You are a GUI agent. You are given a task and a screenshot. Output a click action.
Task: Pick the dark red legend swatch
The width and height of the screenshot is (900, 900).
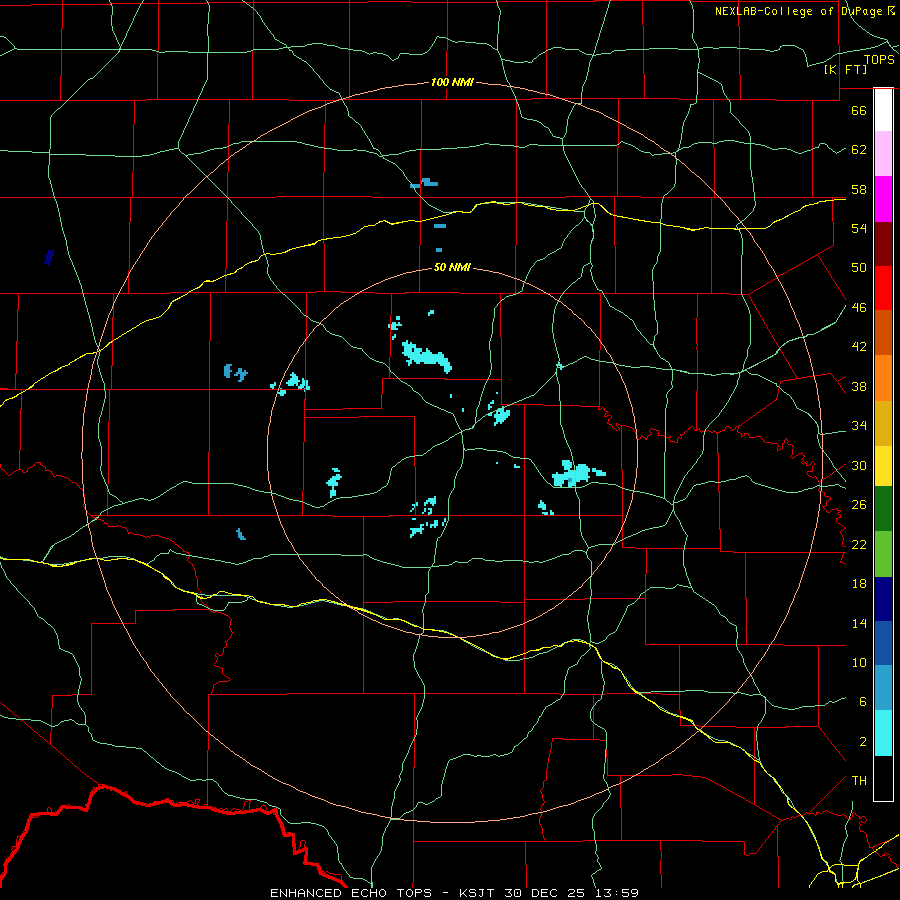(883, 244)
